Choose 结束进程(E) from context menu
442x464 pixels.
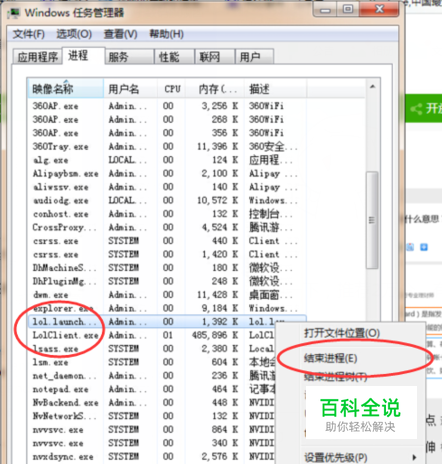330,358
